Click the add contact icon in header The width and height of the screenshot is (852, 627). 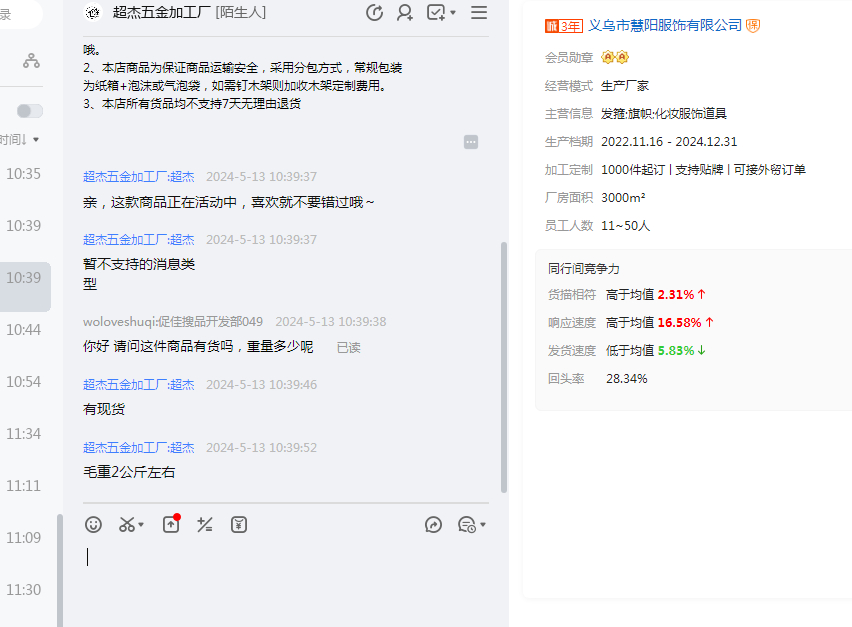pos(405,13)
